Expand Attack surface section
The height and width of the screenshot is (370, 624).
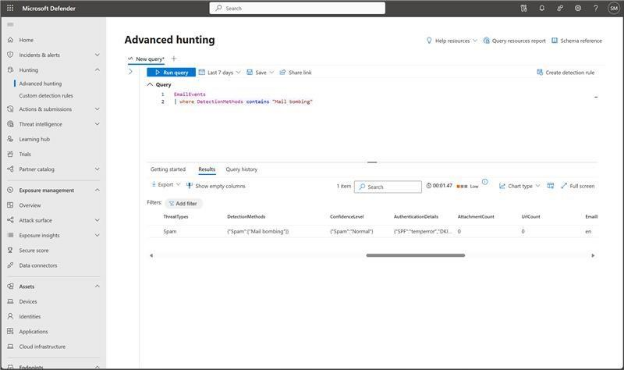[x=97, y=220]
